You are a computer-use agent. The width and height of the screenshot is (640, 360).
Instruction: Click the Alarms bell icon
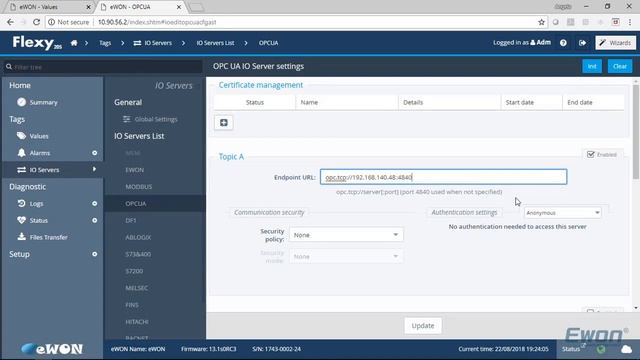tap(22, 152)
